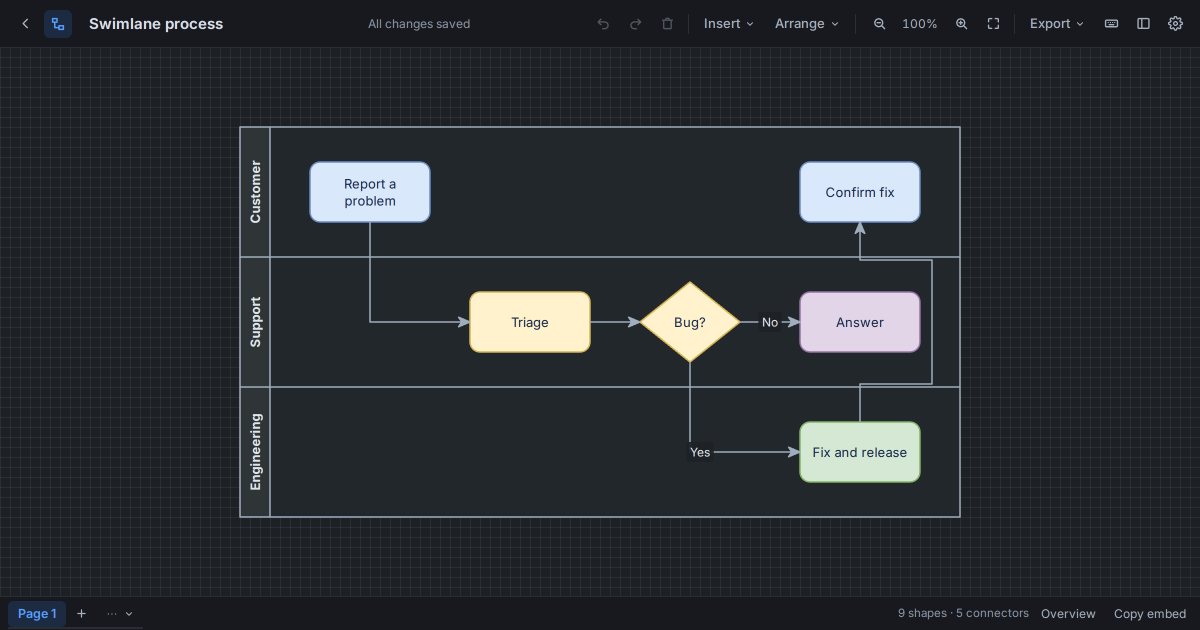Click the 100% zoom level
1200x630 pixels.
(920, 24)
